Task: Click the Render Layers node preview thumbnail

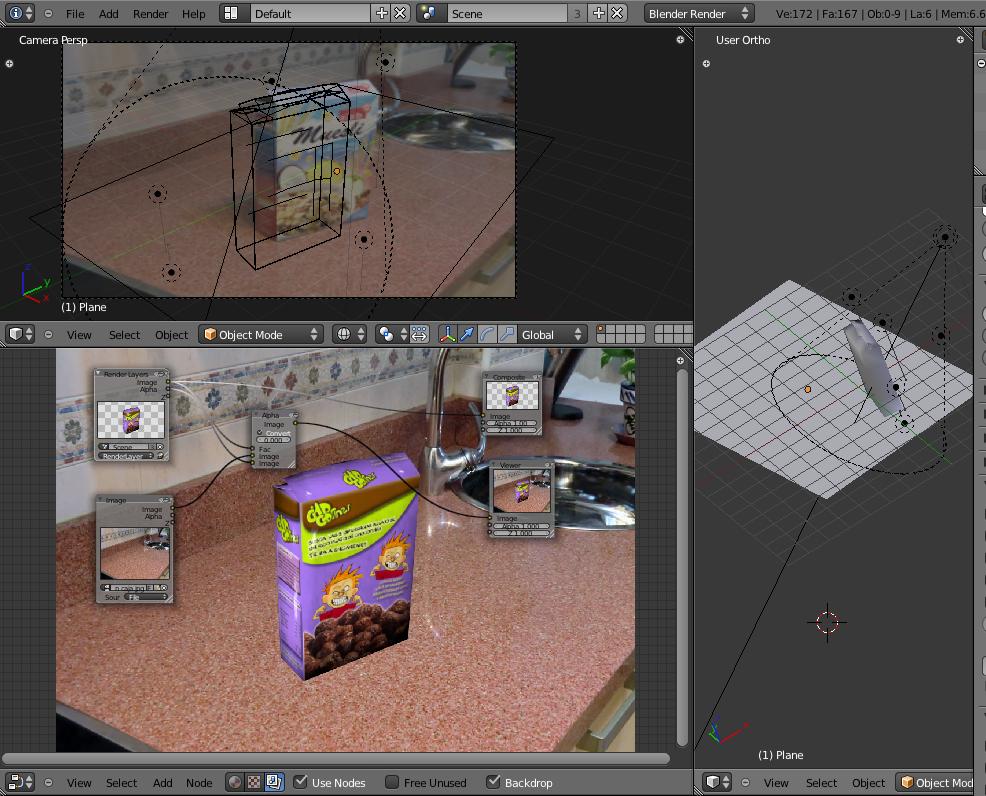Action: (x=131, y=420)
